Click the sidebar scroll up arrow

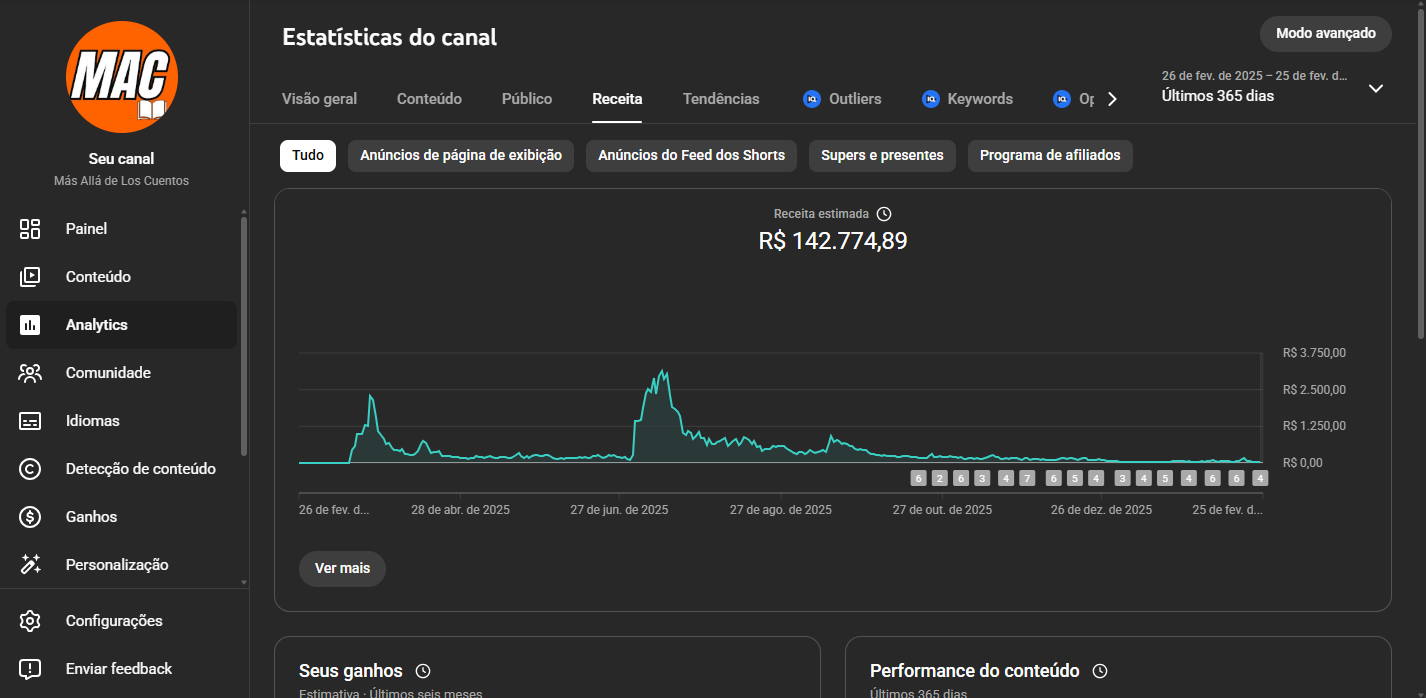pyautogui.click(x=244, y=211)
